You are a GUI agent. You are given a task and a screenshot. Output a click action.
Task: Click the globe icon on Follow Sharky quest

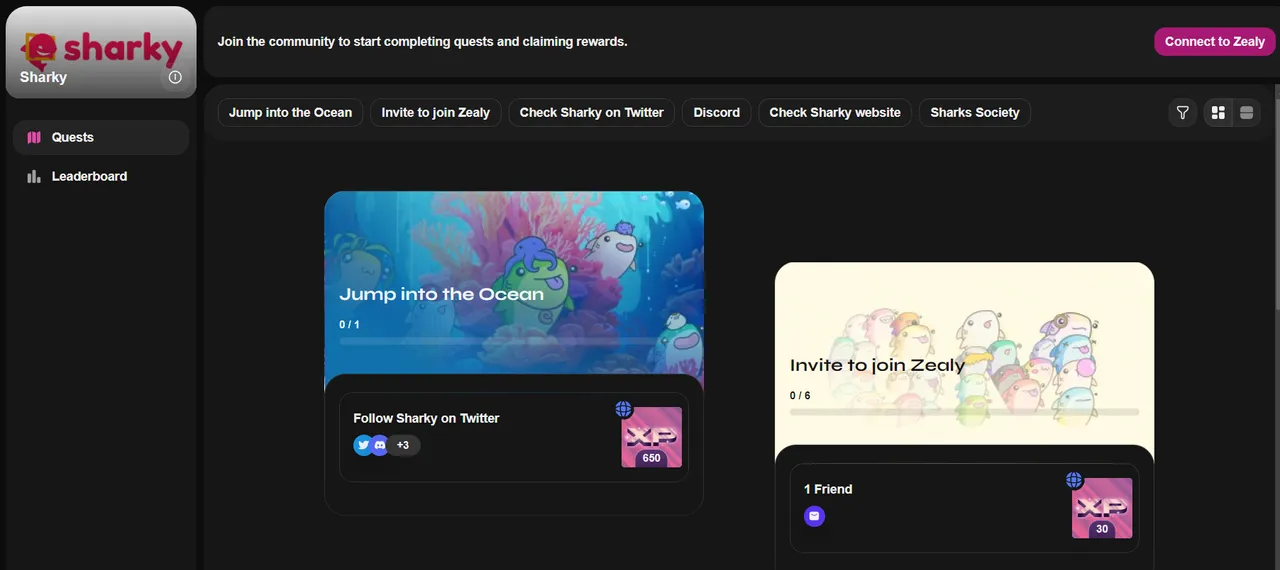click(x=624, y=409)
